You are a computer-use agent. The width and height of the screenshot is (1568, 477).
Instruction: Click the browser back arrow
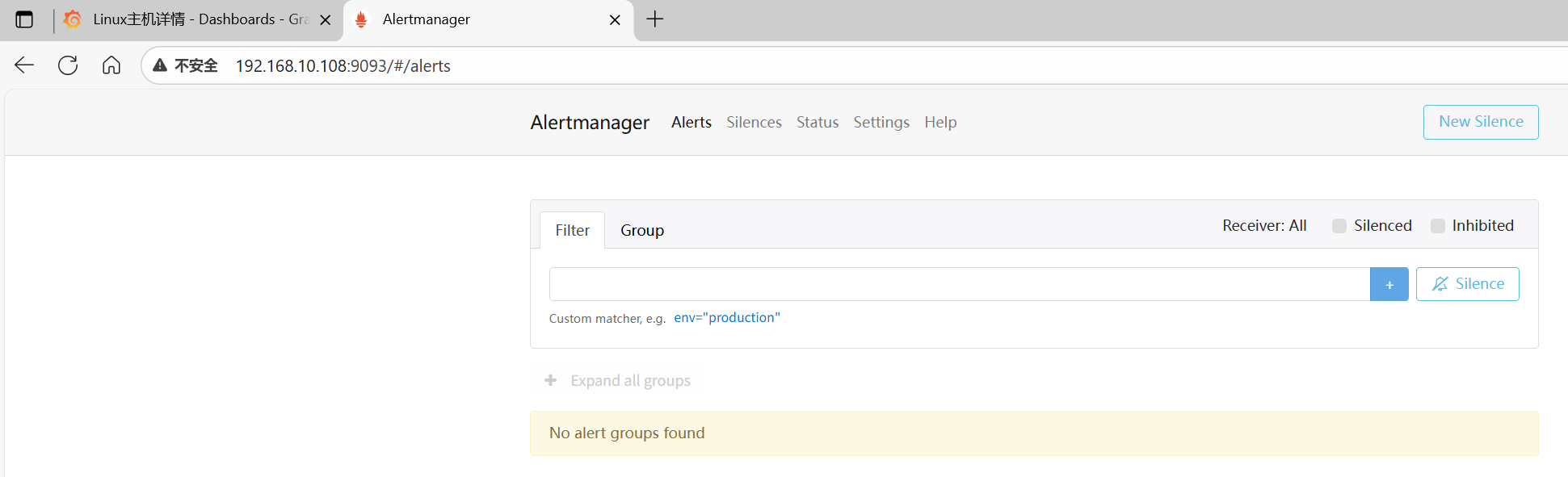pyautogui.click(x=24, y=65)
